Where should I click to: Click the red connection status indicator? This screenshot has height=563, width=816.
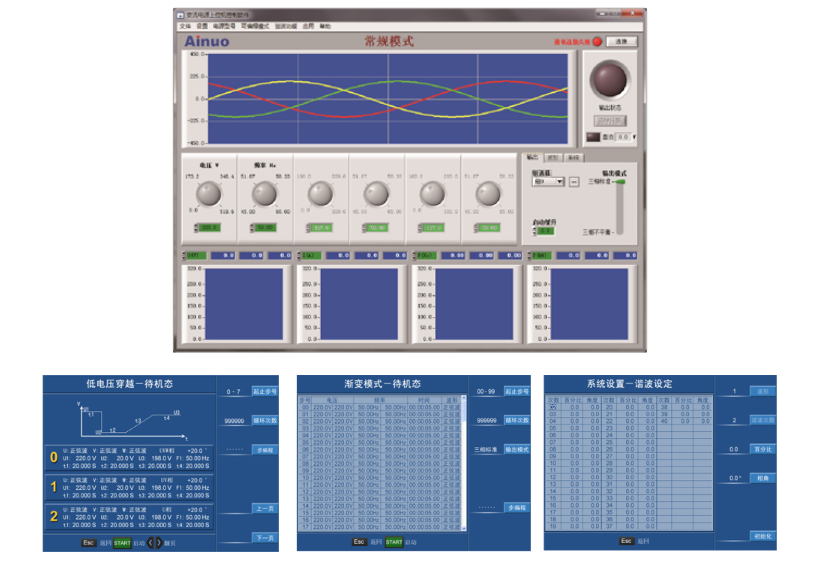click(597, 42)
